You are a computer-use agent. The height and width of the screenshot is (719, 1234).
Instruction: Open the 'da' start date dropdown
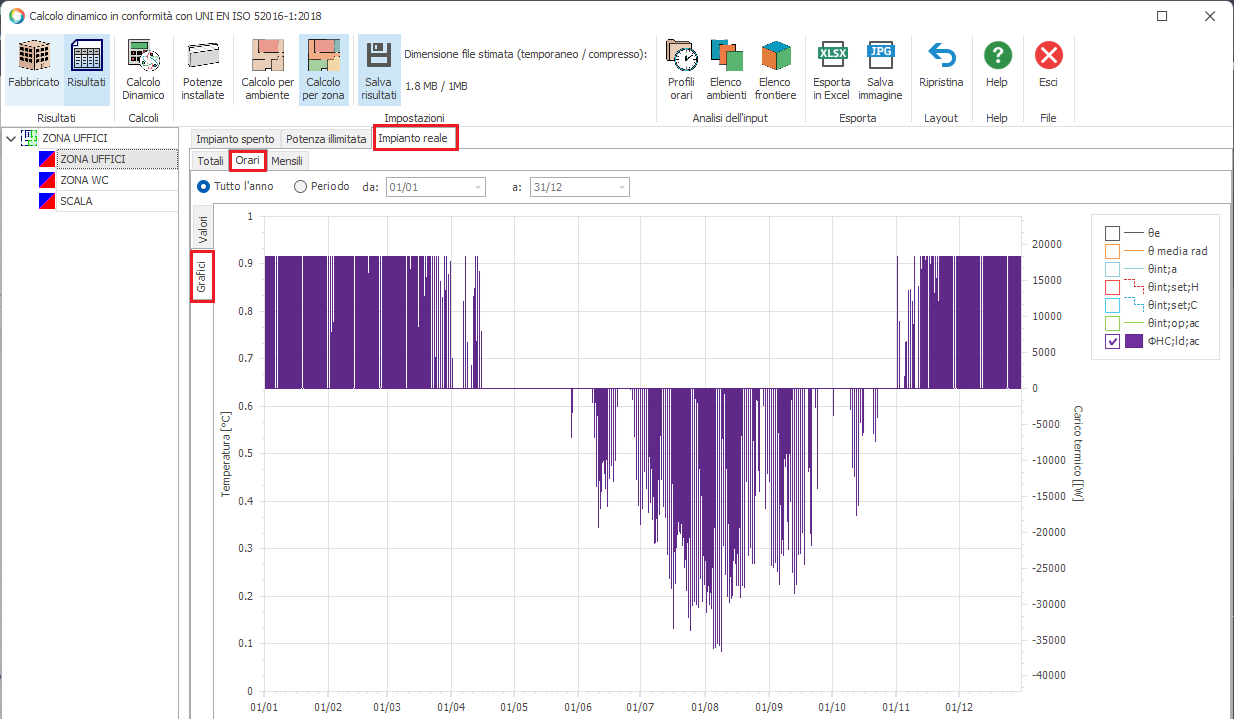coord(478,188)
